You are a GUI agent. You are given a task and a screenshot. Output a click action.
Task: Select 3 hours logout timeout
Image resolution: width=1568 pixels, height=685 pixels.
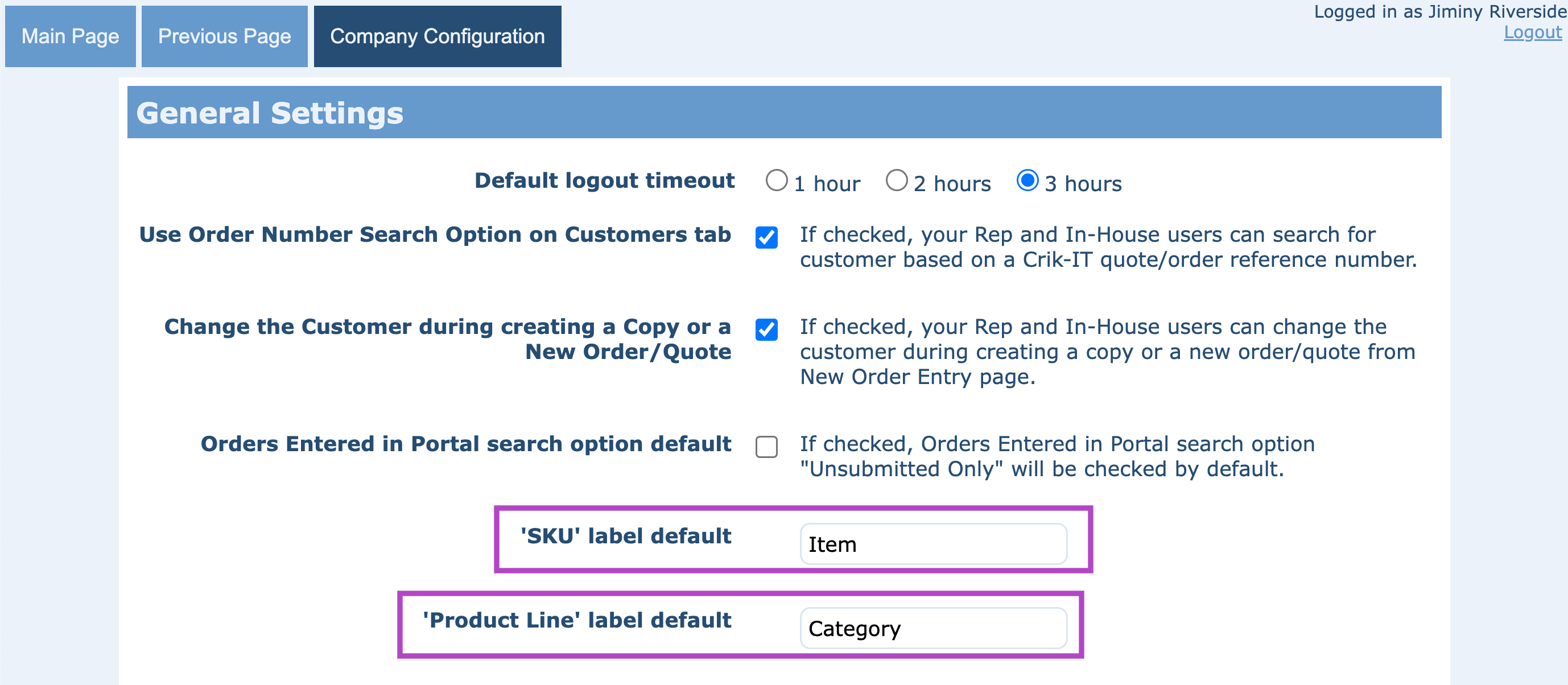(1027, 181)
